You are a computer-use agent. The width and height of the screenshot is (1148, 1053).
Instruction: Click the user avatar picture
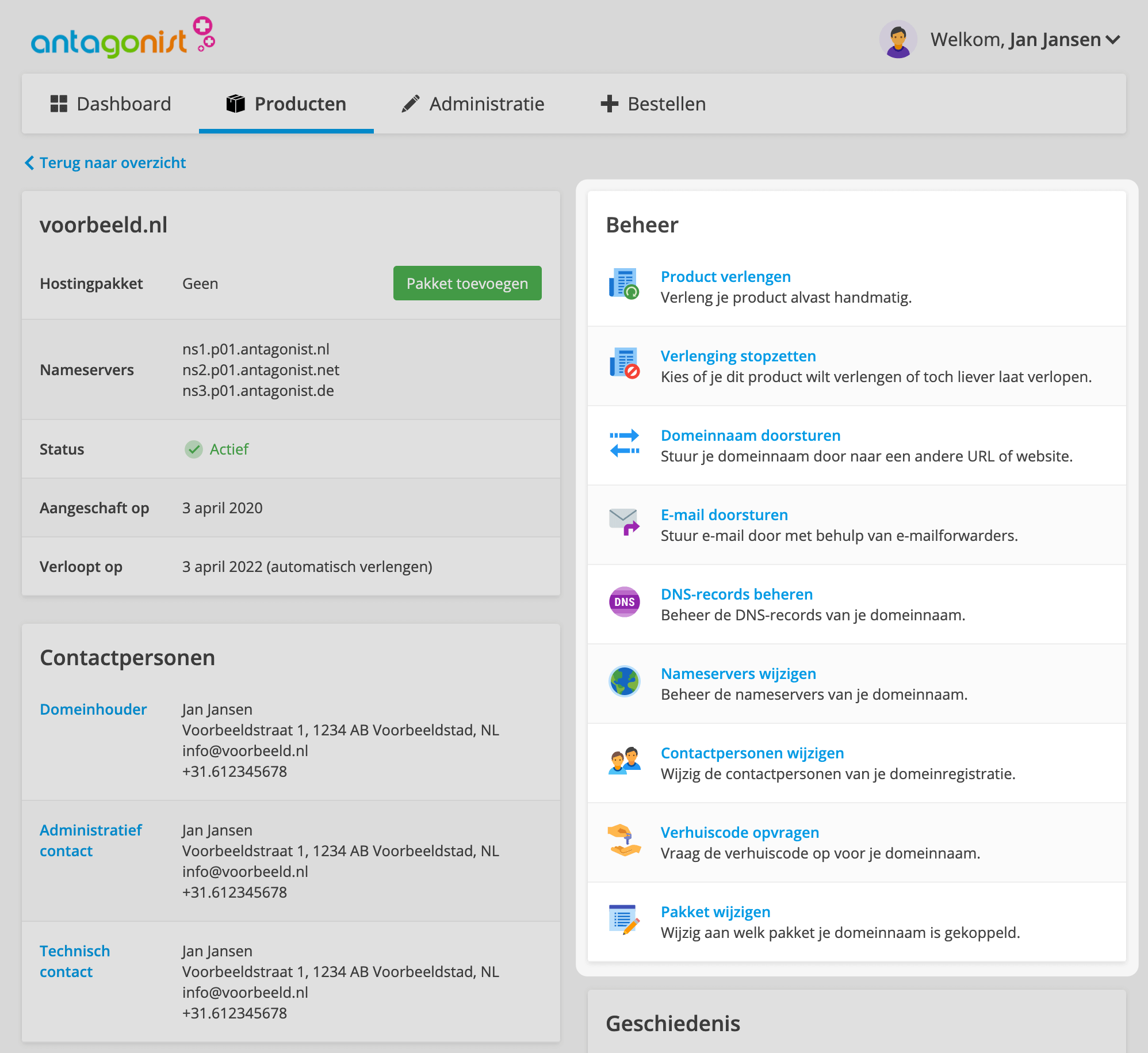click(x=898, y=39)
